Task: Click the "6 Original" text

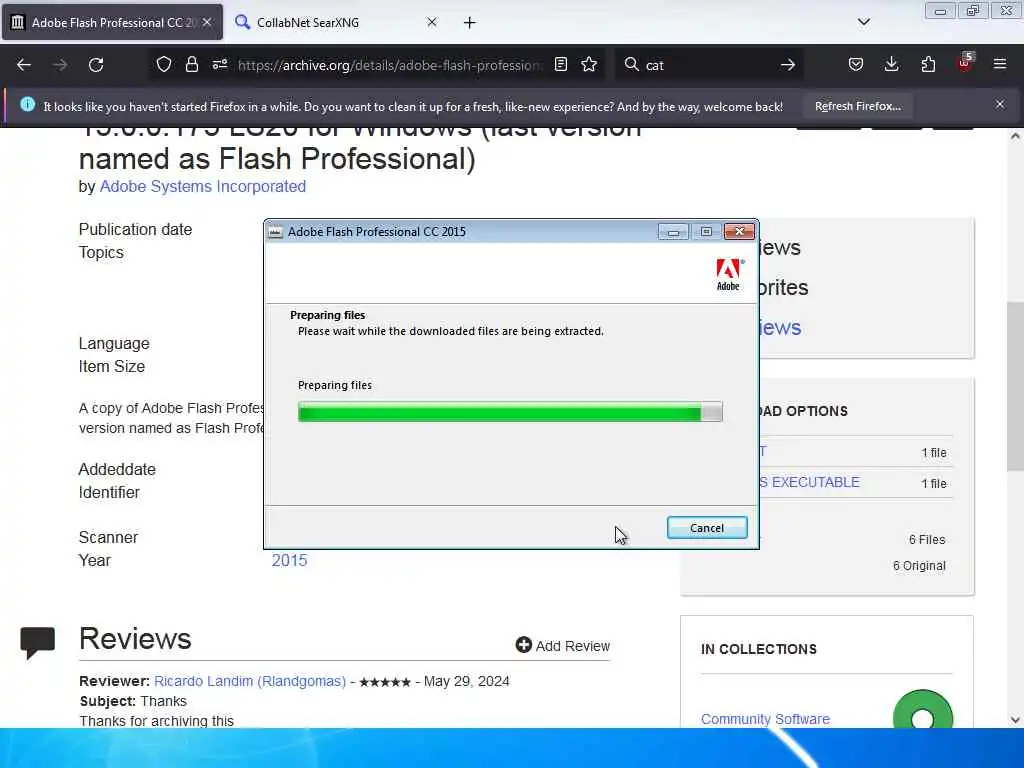Action: pyautogui.click(x=919, y=566)
